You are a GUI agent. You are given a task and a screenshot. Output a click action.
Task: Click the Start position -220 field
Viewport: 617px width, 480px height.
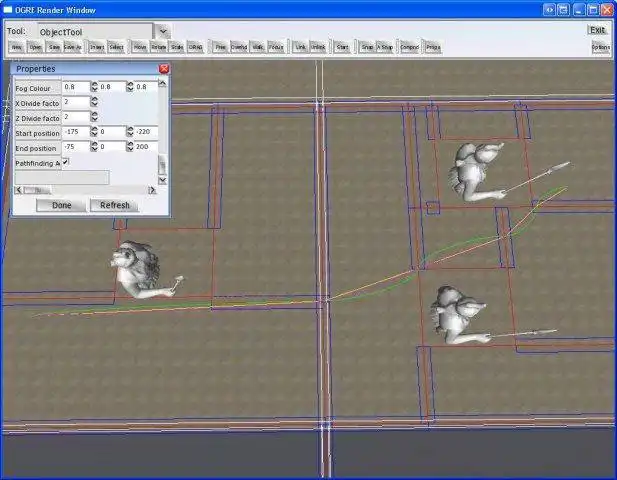pos(146,132)
